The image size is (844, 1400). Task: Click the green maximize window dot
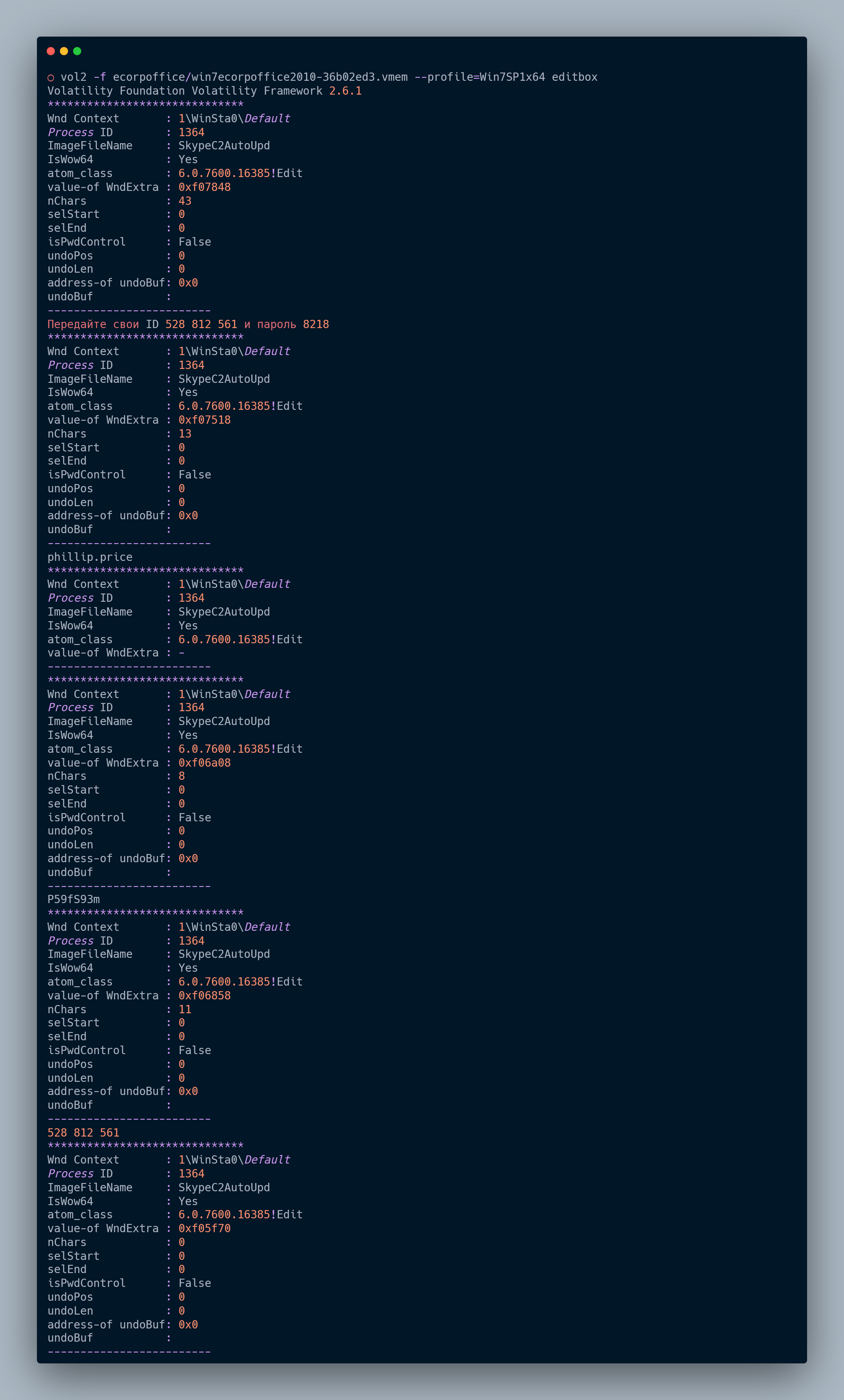77,51
